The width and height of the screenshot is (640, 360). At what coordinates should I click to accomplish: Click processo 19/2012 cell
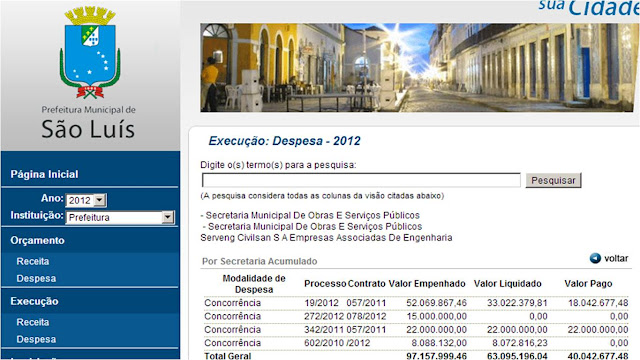pyautogui.click(x=321, y=303)
